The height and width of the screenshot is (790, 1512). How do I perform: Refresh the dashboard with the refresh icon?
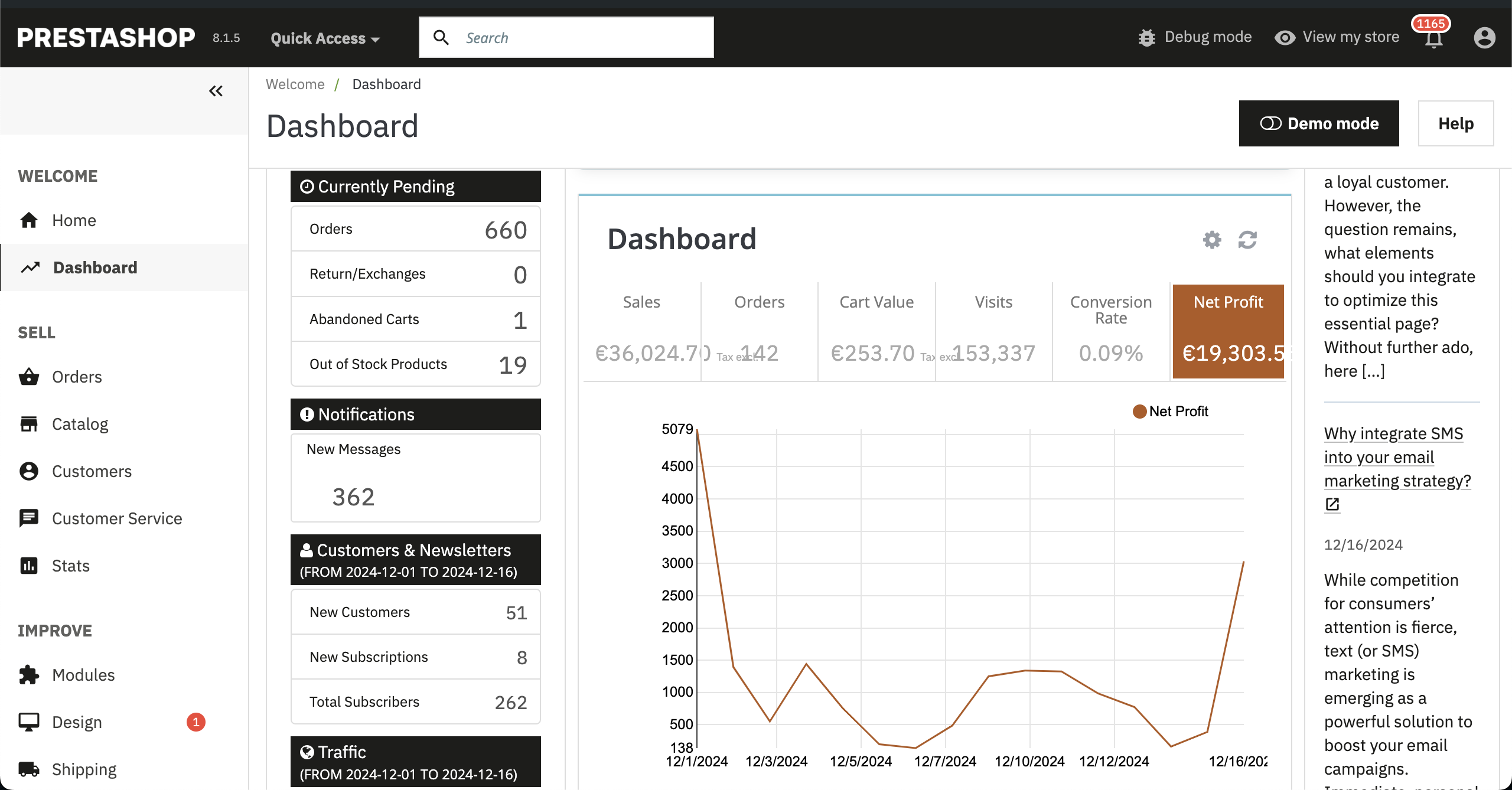1247,240
